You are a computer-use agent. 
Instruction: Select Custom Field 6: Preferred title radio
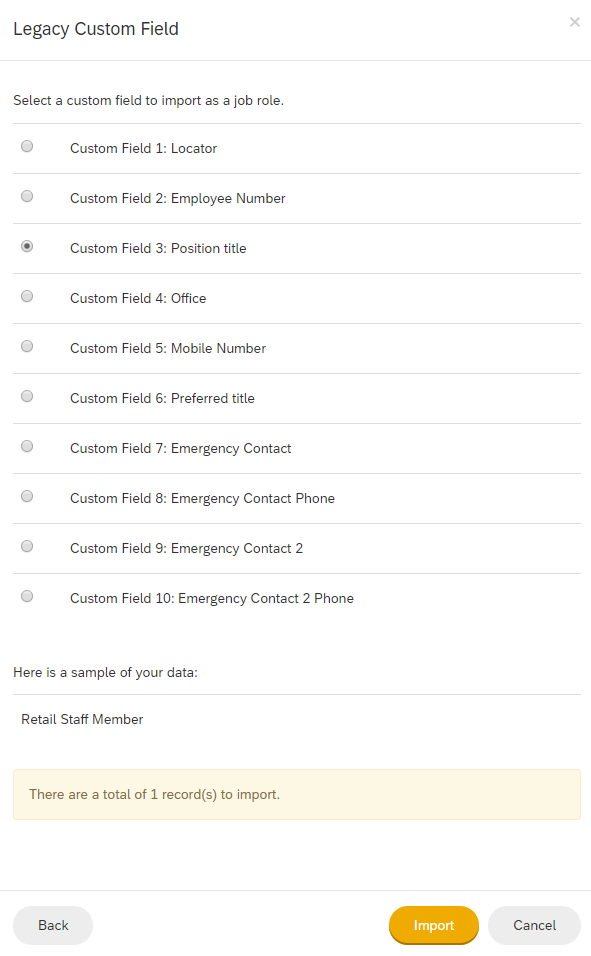(x=27, y=396)
